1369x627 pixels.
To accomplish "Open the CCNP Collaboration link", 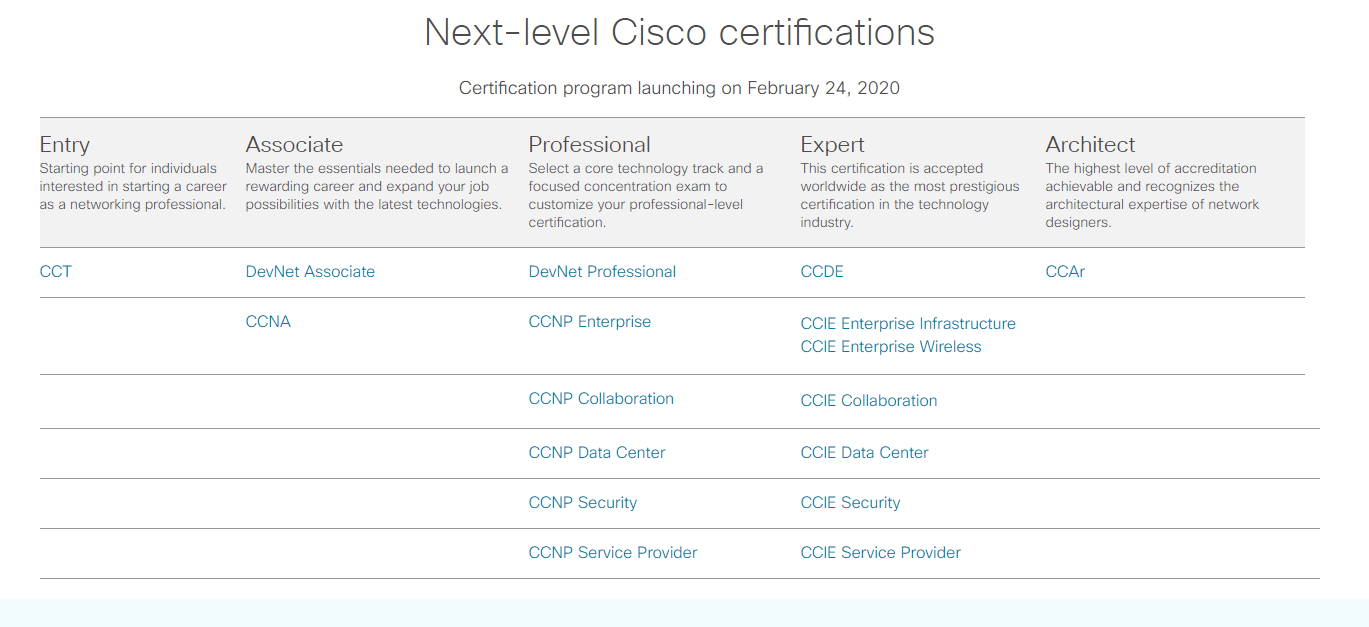I will point(601,399).
